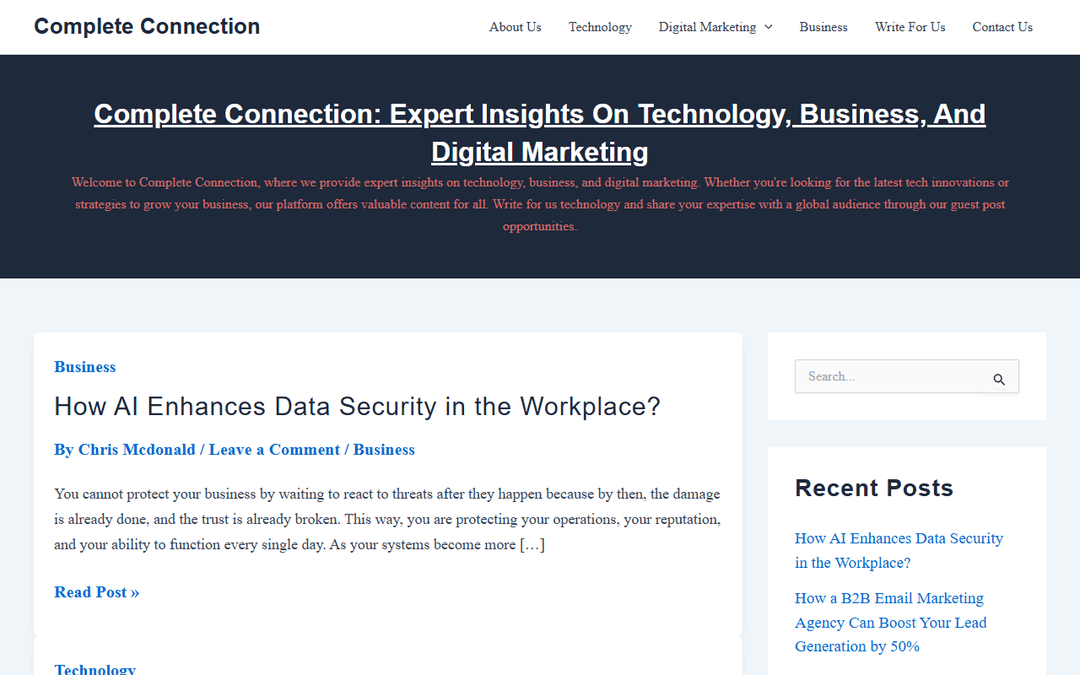Viewport: 1080px width, 675px height.
Task: Click the Leave a Comment link
Action: (x=274, y=450)
